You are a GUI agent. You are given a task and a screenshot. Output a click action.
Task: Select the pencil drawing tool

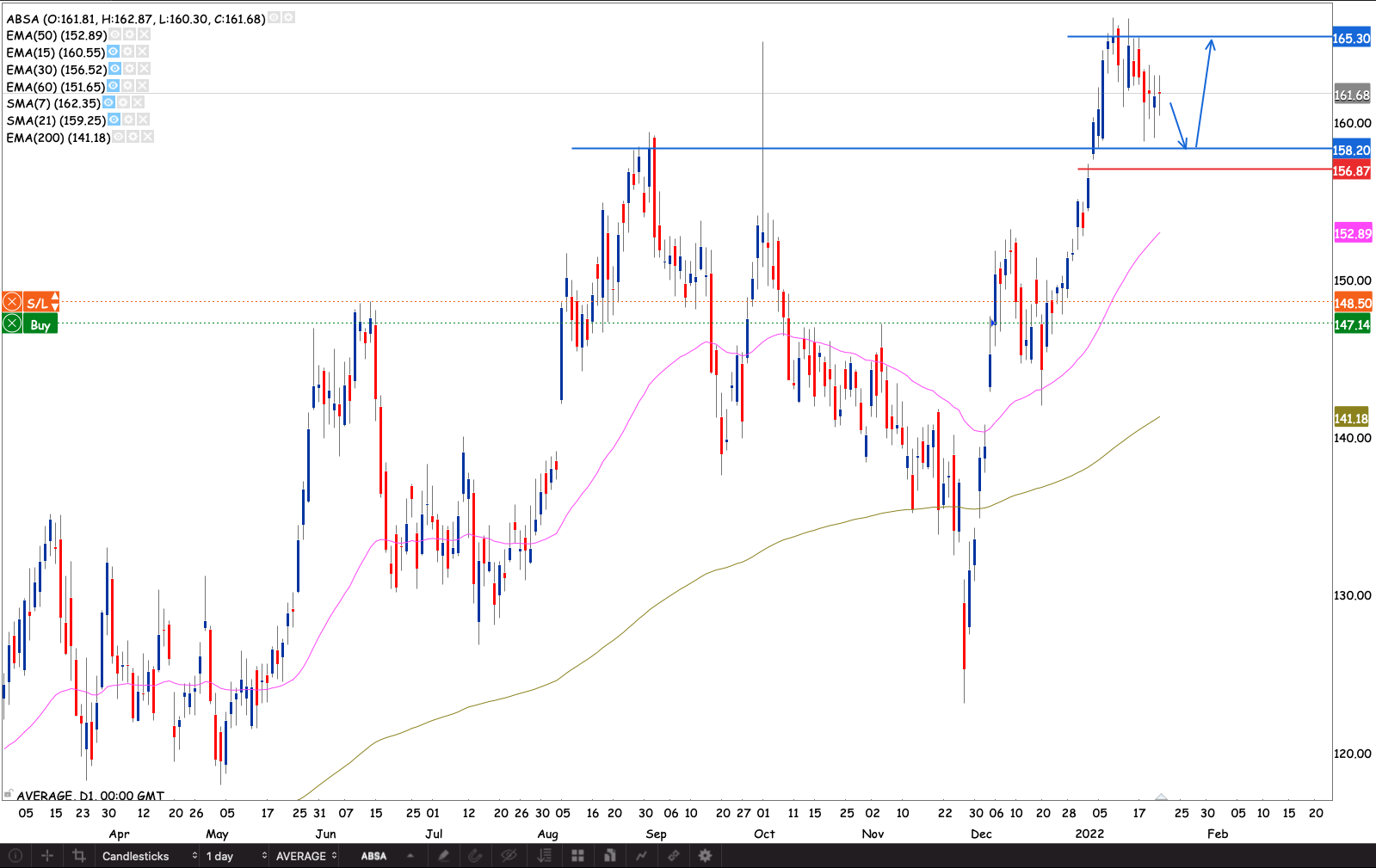(444, 856)
